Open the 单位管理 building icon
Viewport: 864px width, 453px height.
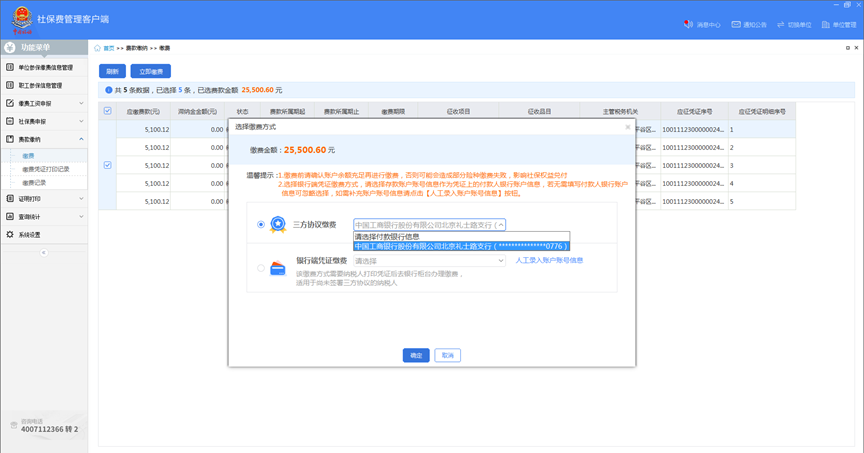(x=825, y=24)
